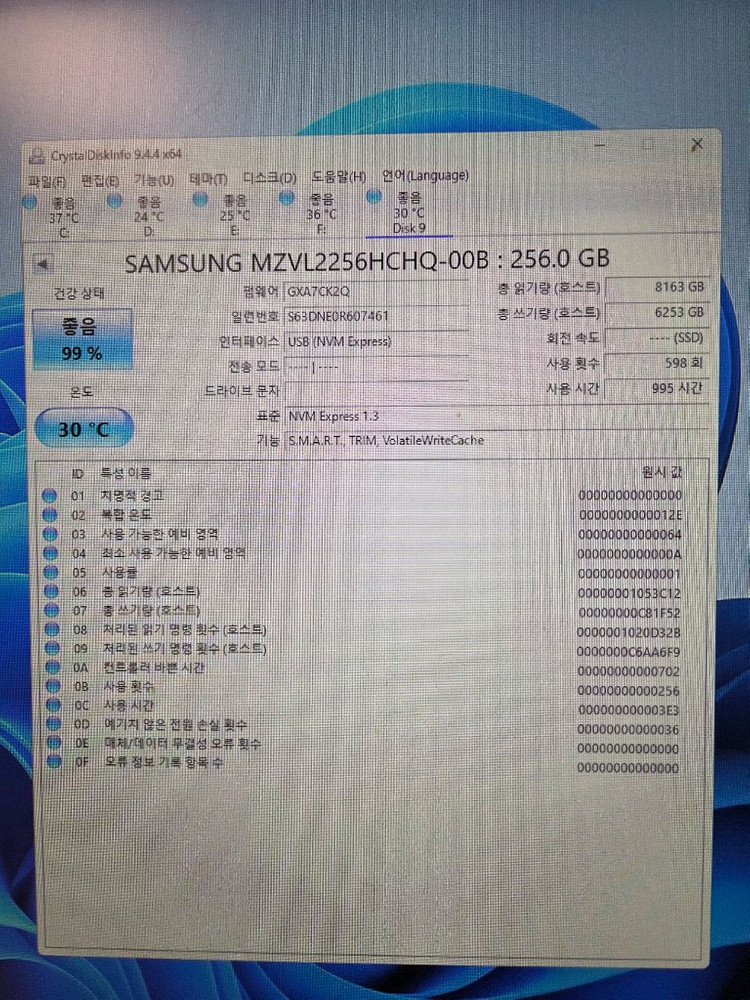Click the firmware field GXA7CK2Q
The width and height of the screenshot is (750, 1000).
[x=376, y=291]
